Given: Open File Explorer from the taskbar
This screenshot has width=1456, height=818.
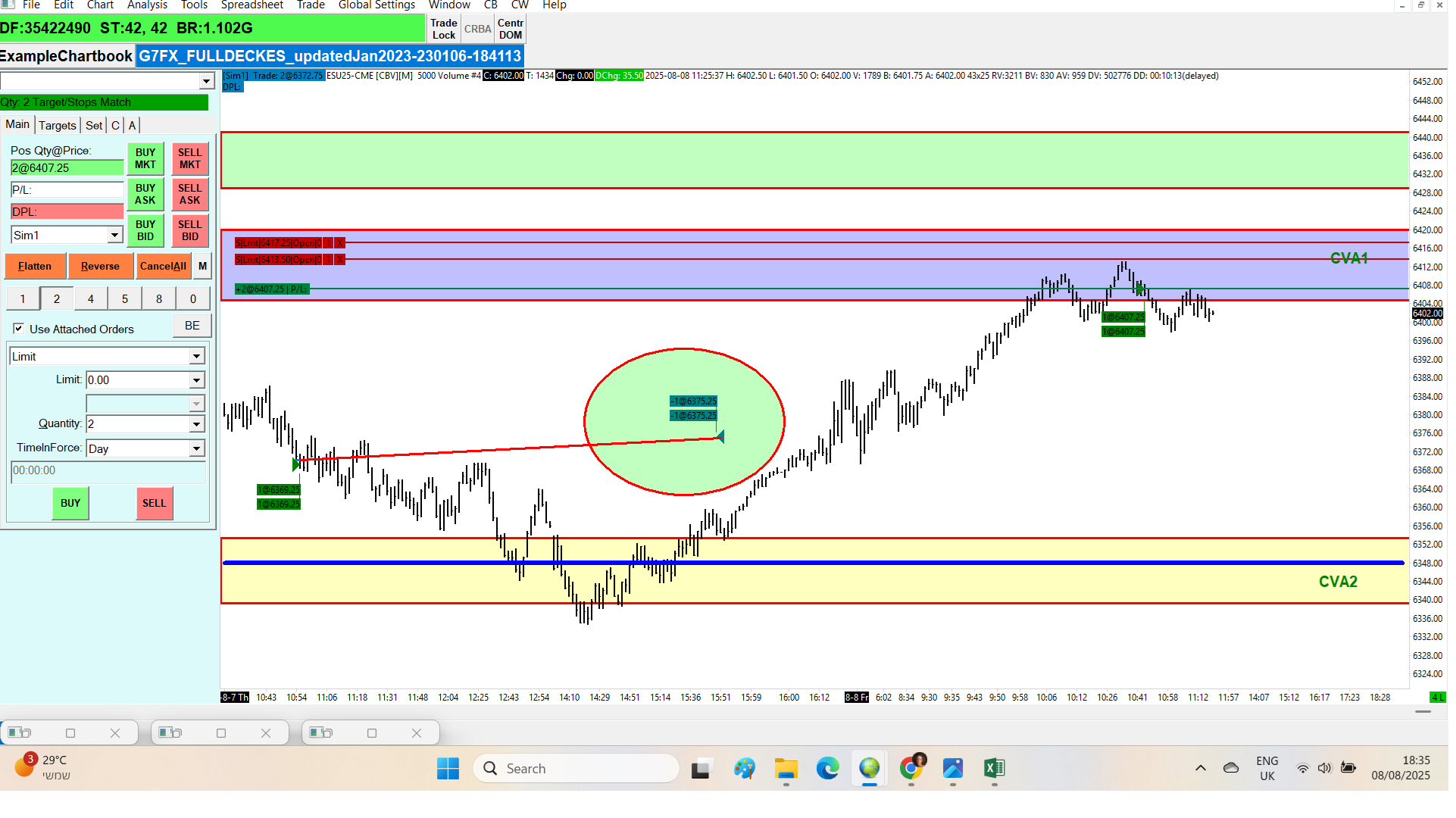Looking at the screenshot, I should pyautogui.click(x=786, y=769).
